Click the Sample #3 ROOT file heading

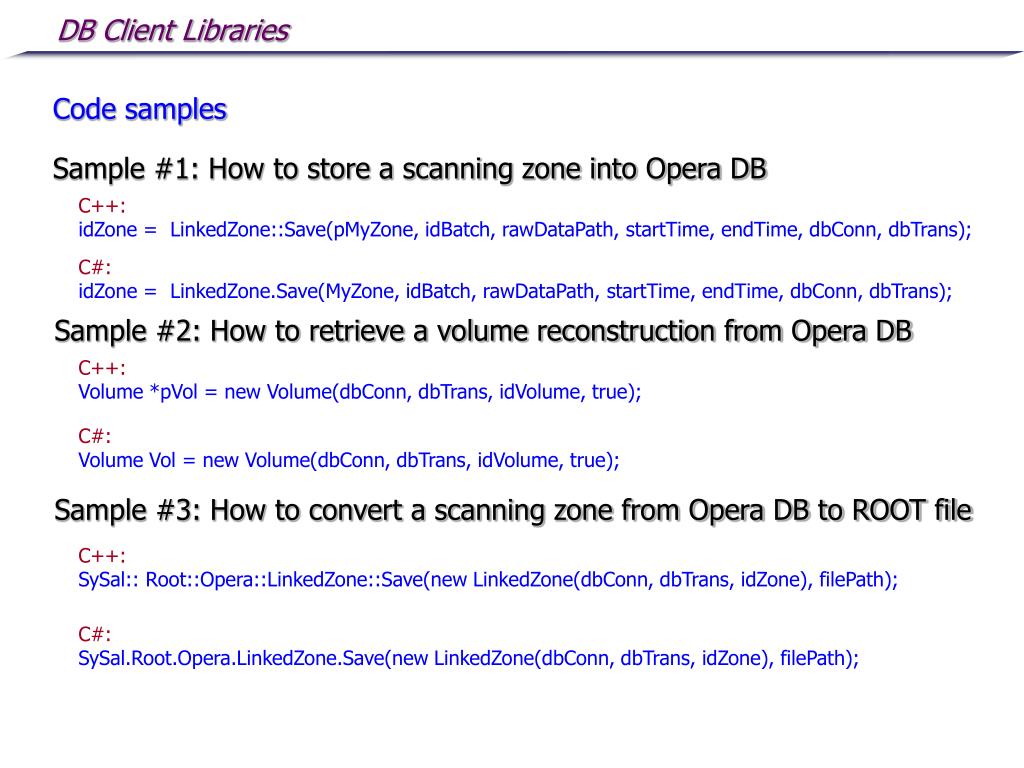tap(513, 511)
